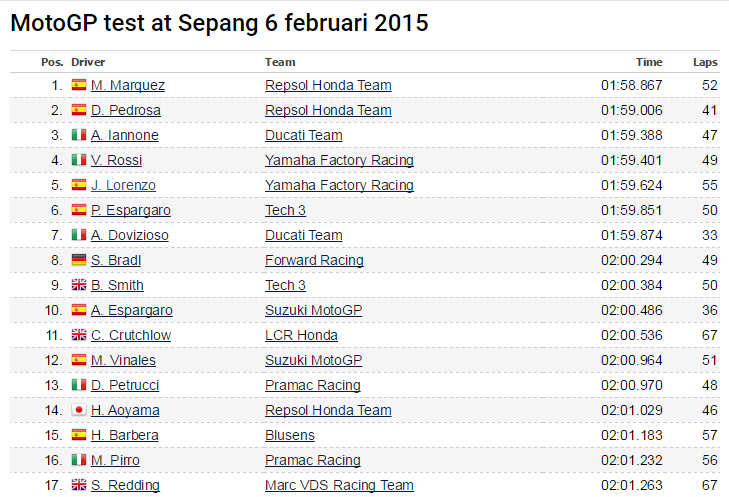Open the D. Pedrosa driver link
Viewport: 729px width, 497px height.
coord(126,111)
